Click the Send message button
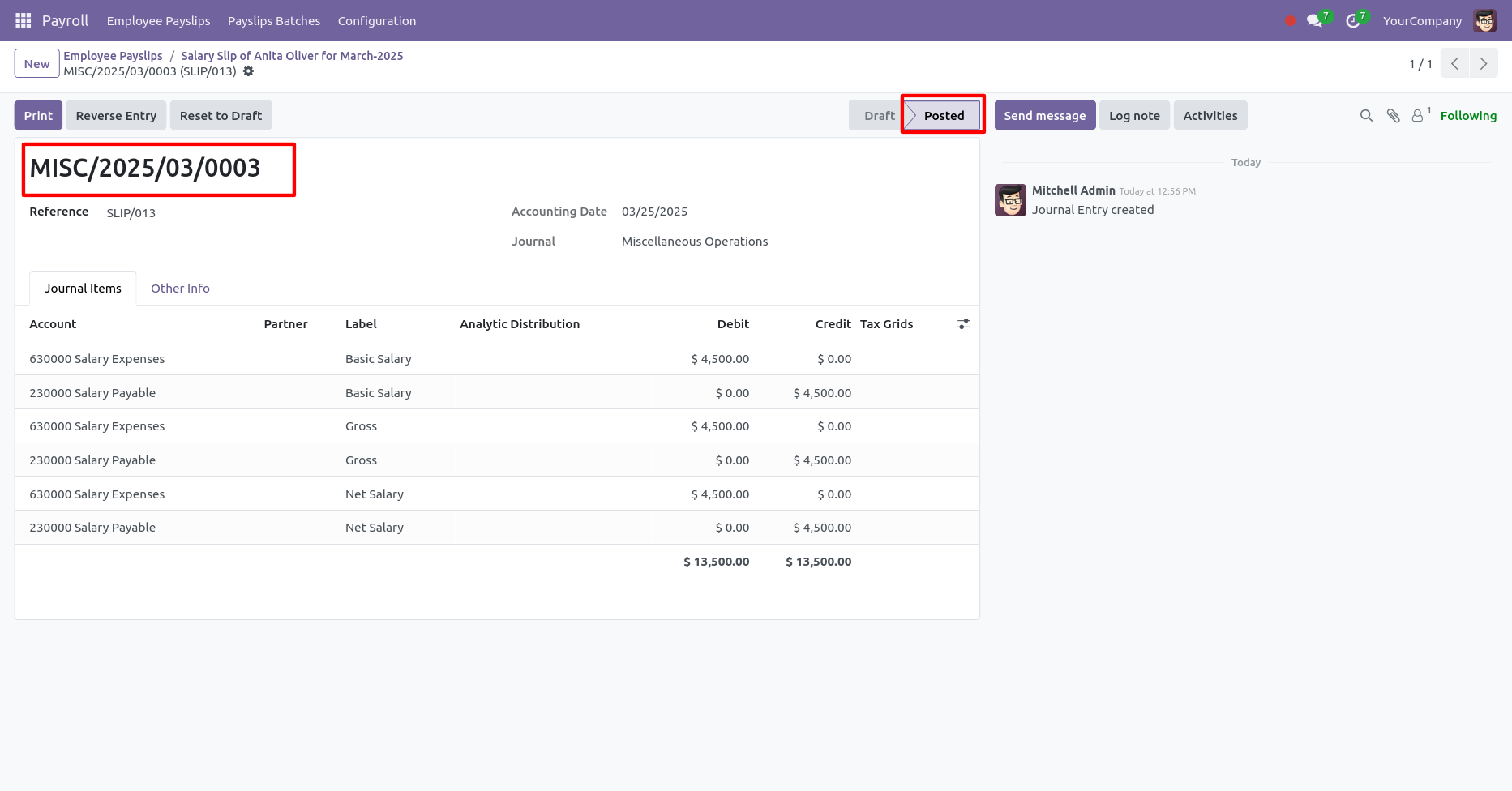Screen dimensions: 1512x791 click(x=1044, y=116)
